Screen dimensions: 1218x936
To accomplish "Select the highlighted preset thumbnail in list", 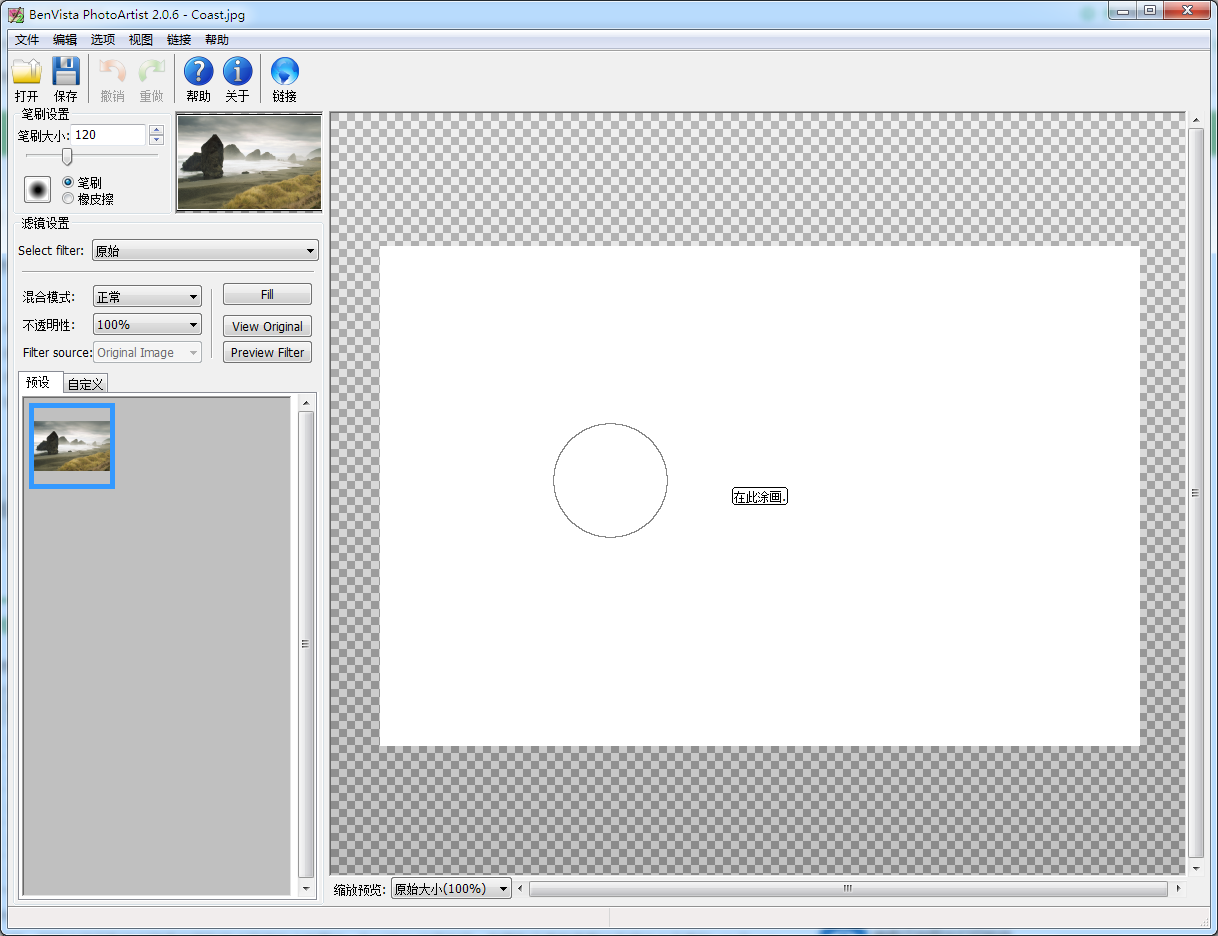I will point(72,446).
